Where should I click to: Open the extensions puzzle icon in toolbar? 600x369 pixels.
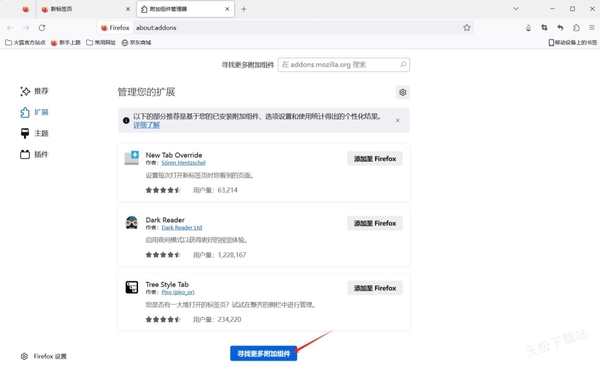tap(576, 28)
